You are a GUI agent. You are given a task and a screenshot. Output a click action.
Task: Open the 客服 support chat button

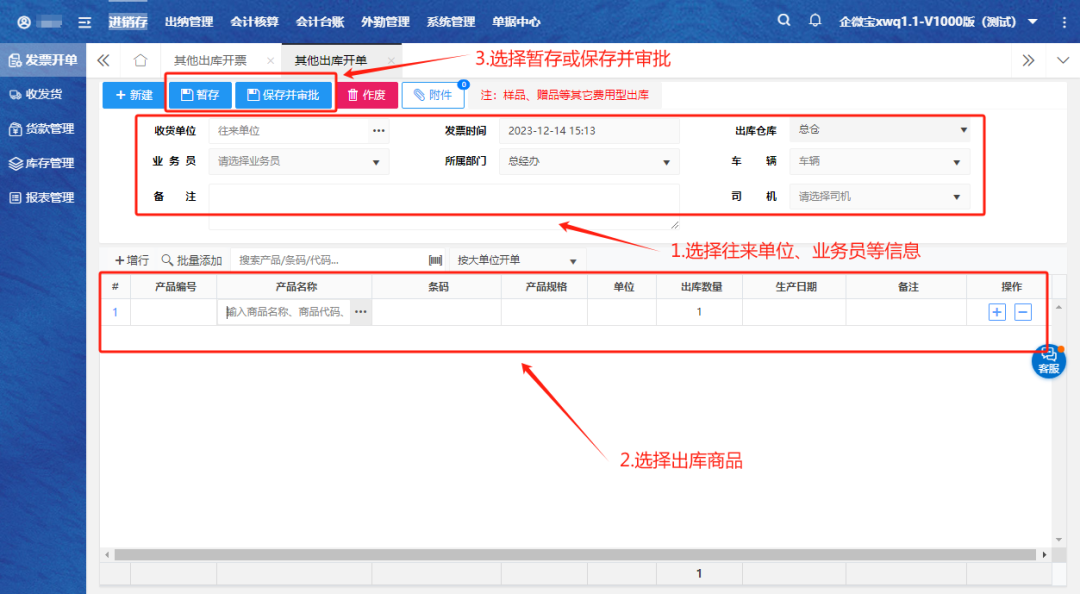pos(1048,362)
